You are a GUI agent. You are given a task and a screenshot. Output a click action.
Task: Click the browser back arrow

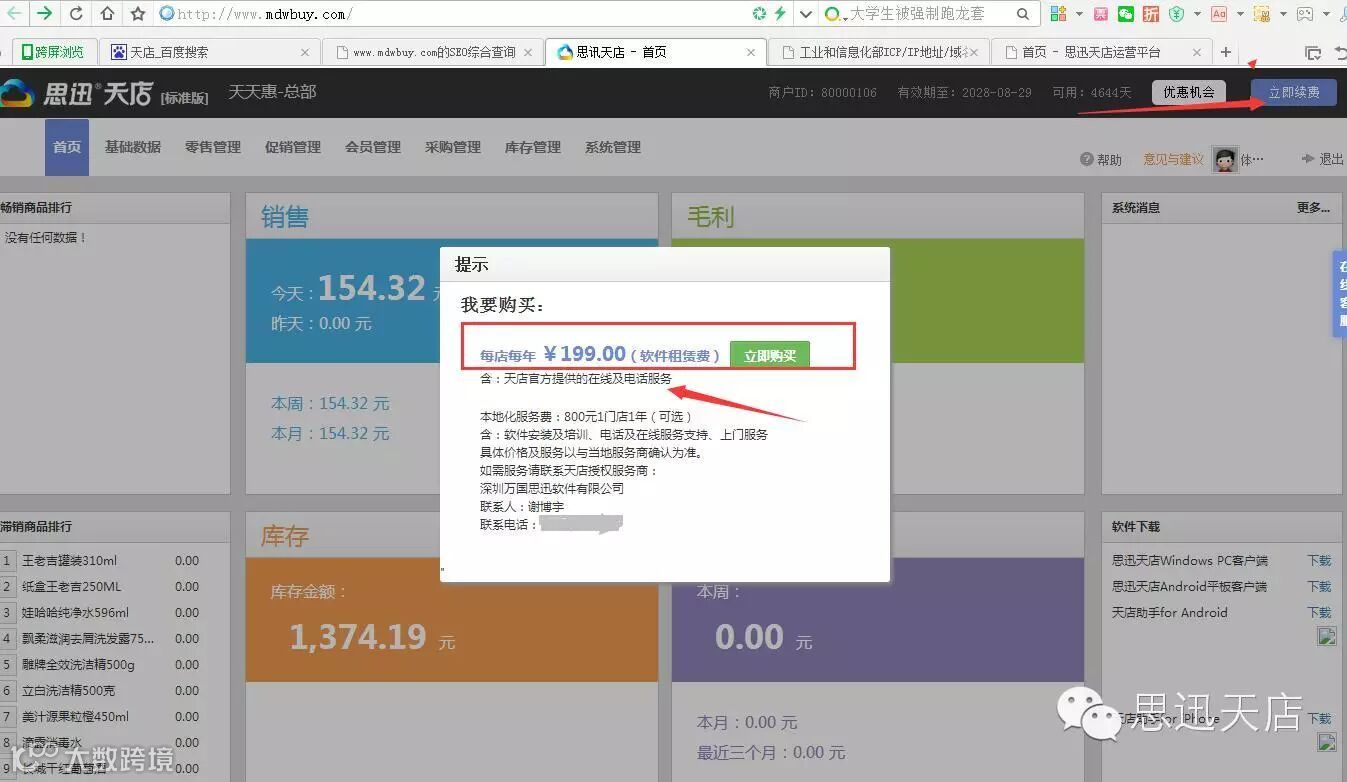[12, 14]
